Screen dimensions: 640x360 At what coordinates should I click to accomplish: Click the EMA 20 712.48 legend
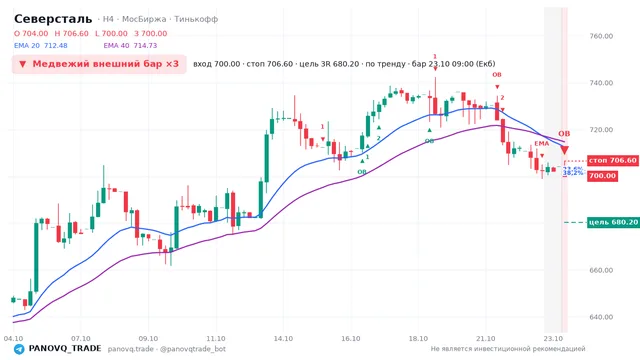(x=41, y=46)
